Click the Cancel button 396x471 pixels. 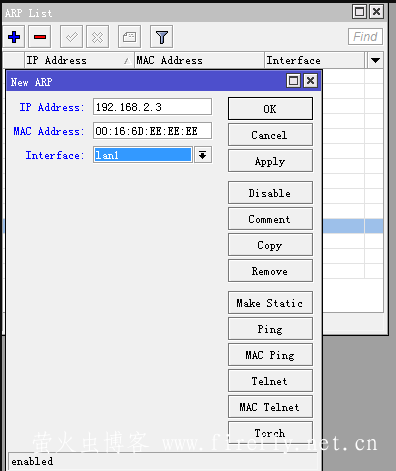[270, 135]
